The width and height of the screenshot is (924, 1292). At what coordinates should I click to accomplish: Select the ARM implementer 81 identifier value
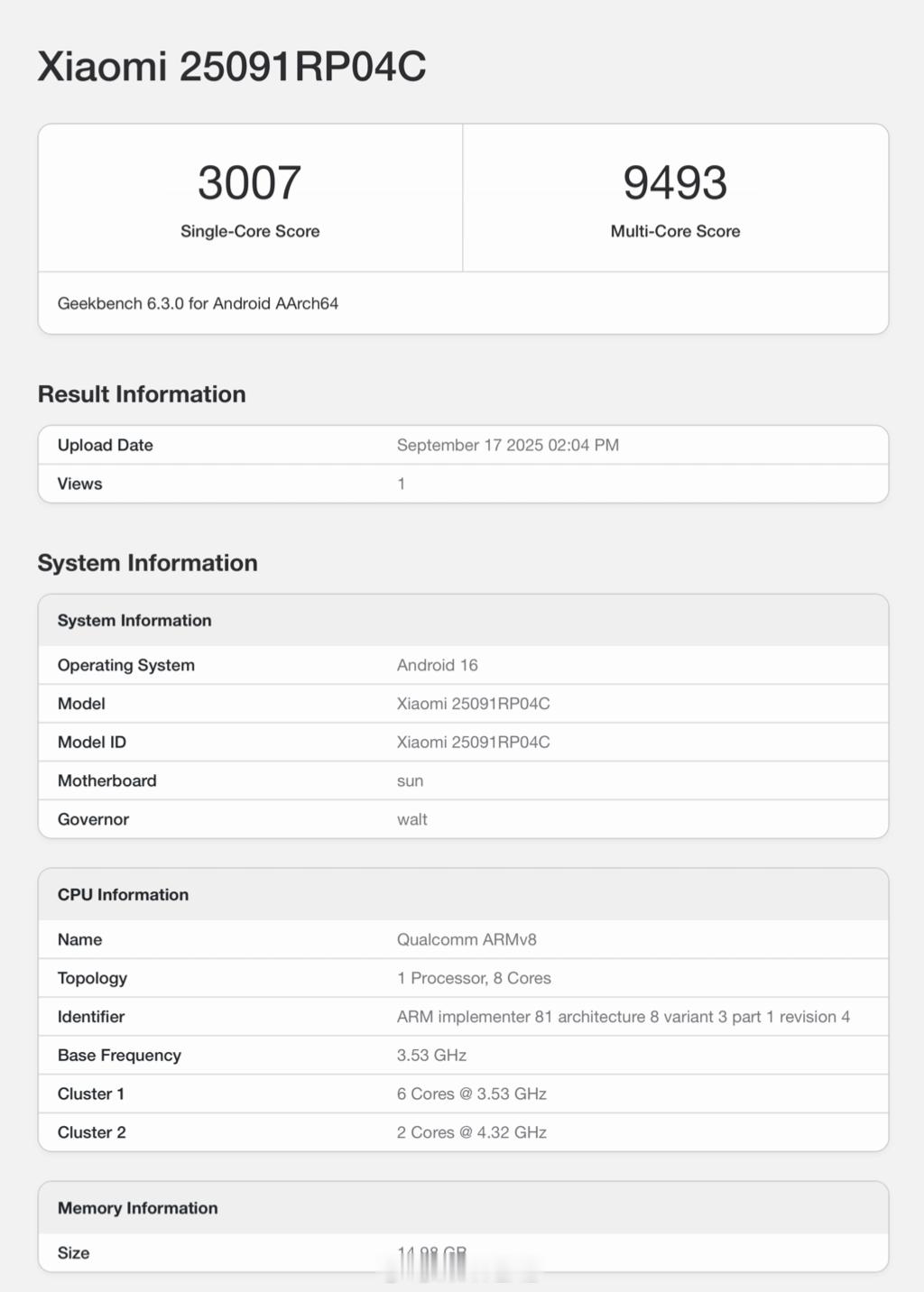click(623, 1017)
